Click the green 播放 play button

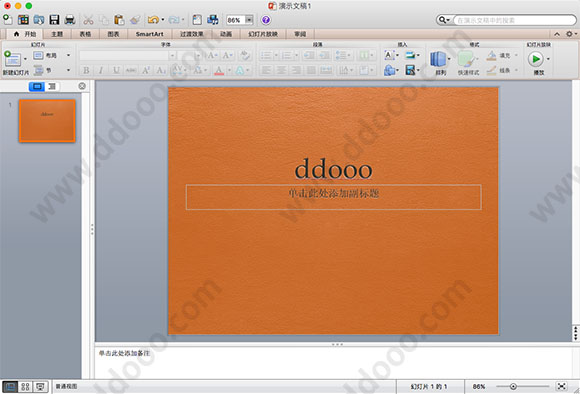pyautogui.click(x=536, y=59)
